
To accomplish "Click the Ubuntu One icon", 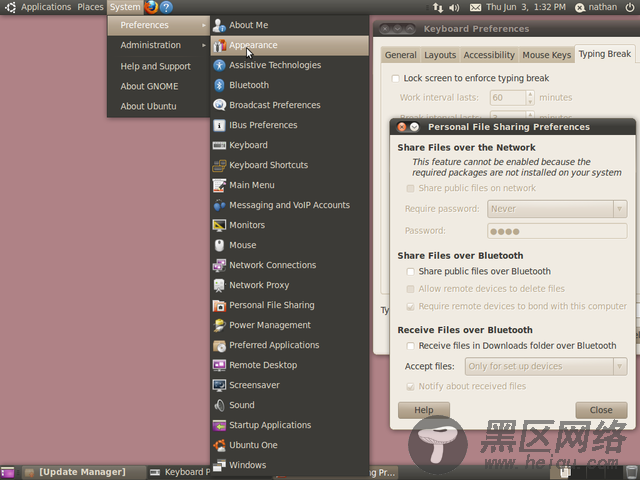I will 219,445.
